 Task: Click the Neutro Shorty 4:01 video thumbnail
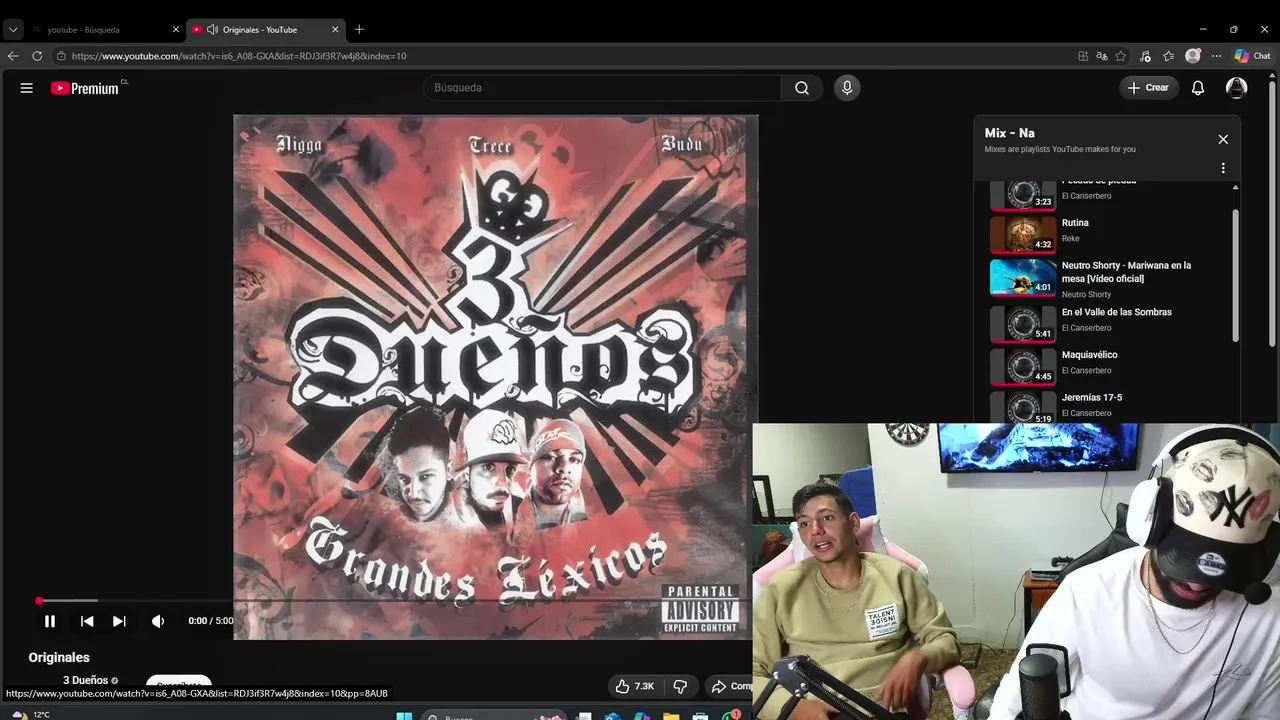(x=1022, y=278)
